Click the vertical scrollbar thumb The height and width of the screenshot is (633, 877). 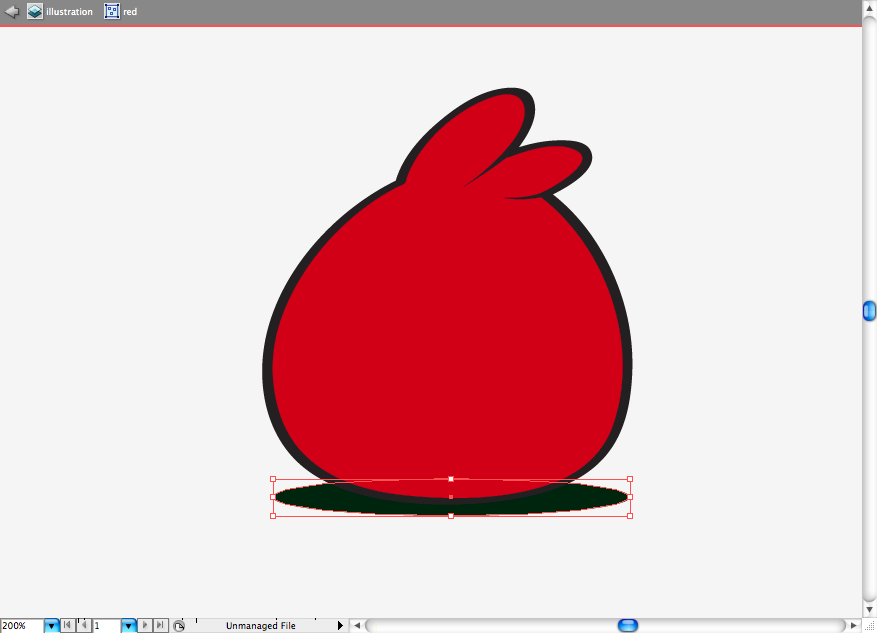point(869,311)
